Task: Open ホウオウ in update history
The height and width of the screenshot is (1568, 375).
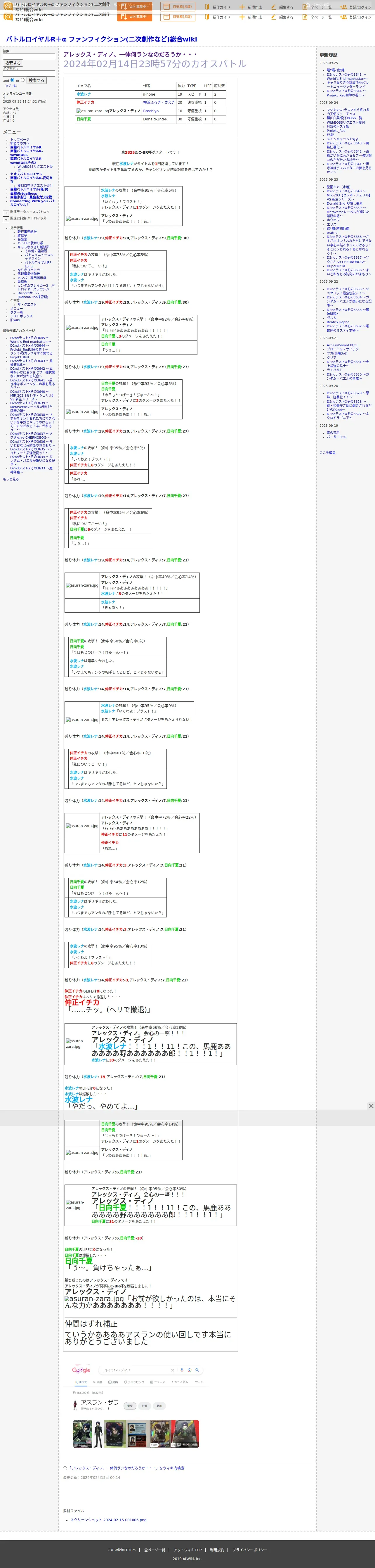Action: point(332,220)
